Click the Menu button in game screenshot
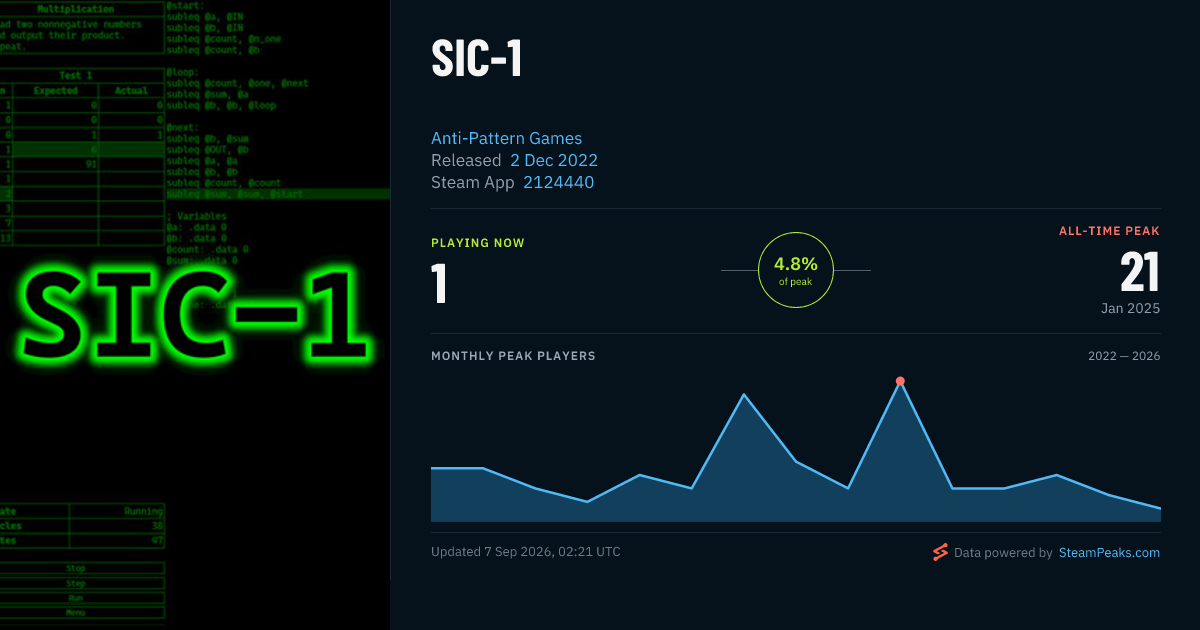Viewport: 1200px width, 630px height. click(x=76, y=612)
